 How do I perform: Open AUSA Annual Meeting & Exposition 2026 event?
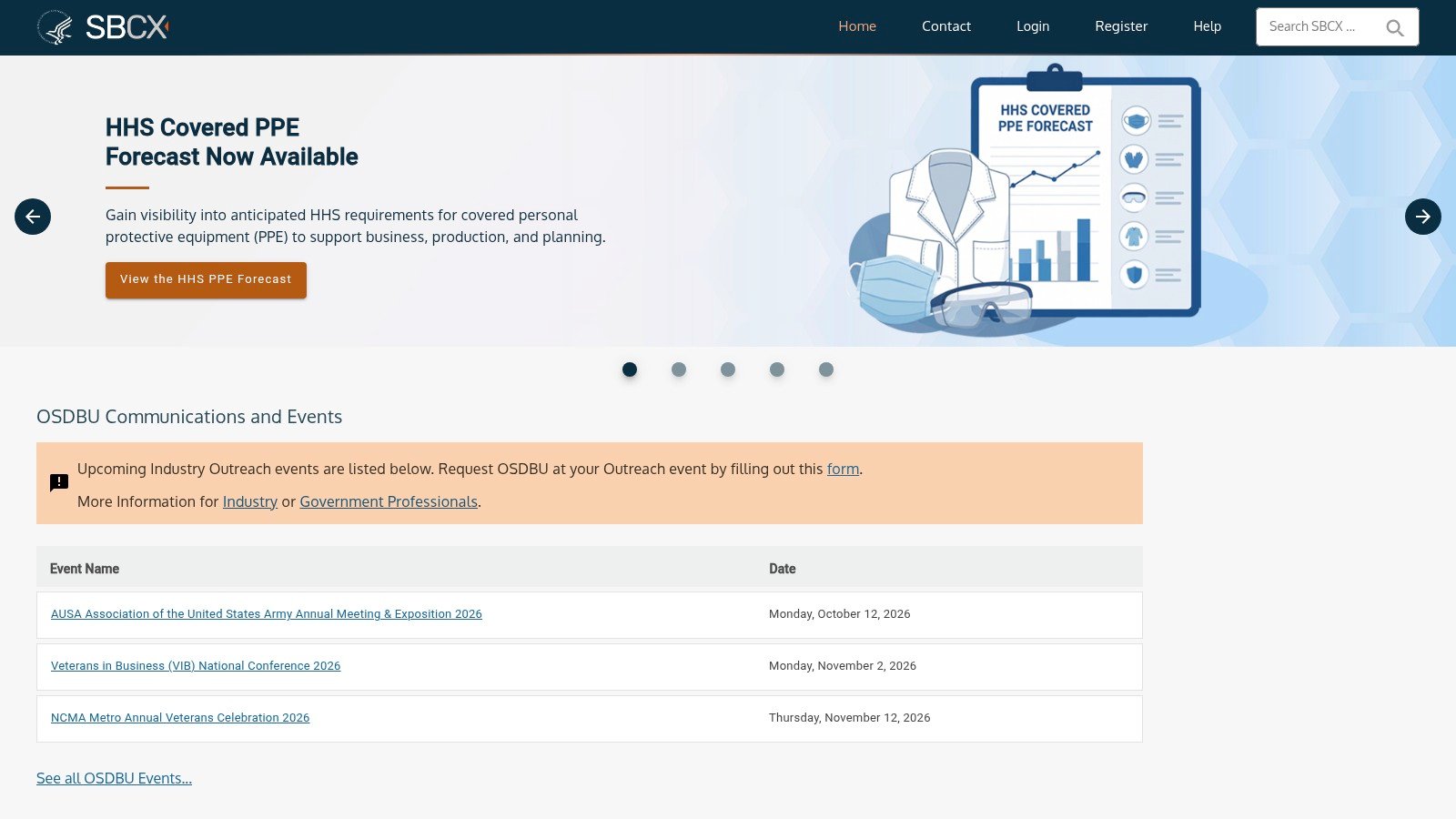pos(267,614)
